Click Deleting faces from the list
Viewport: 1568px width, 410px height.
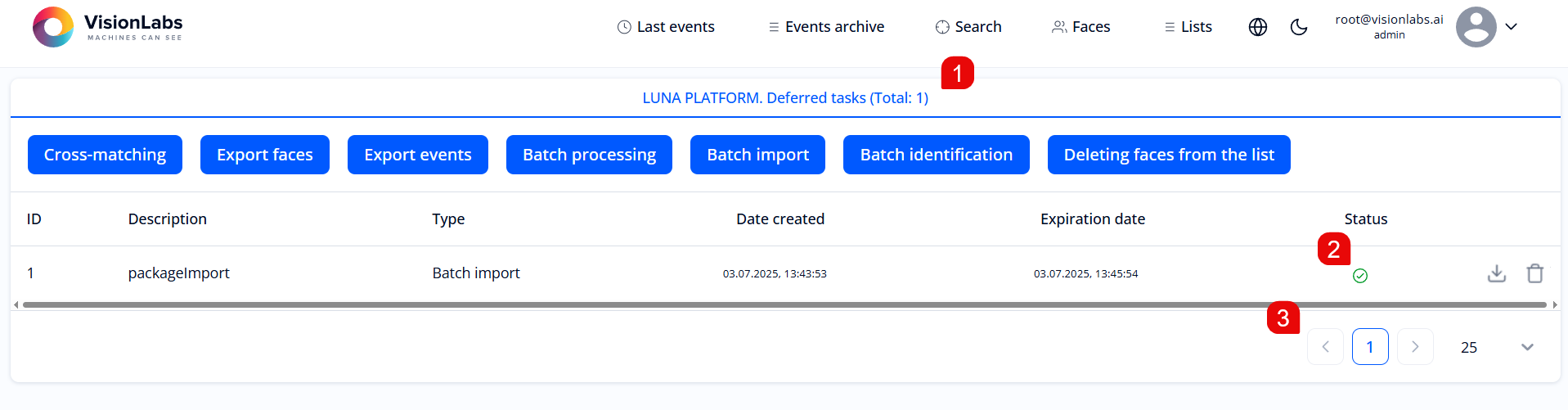tap(1168, 155)
